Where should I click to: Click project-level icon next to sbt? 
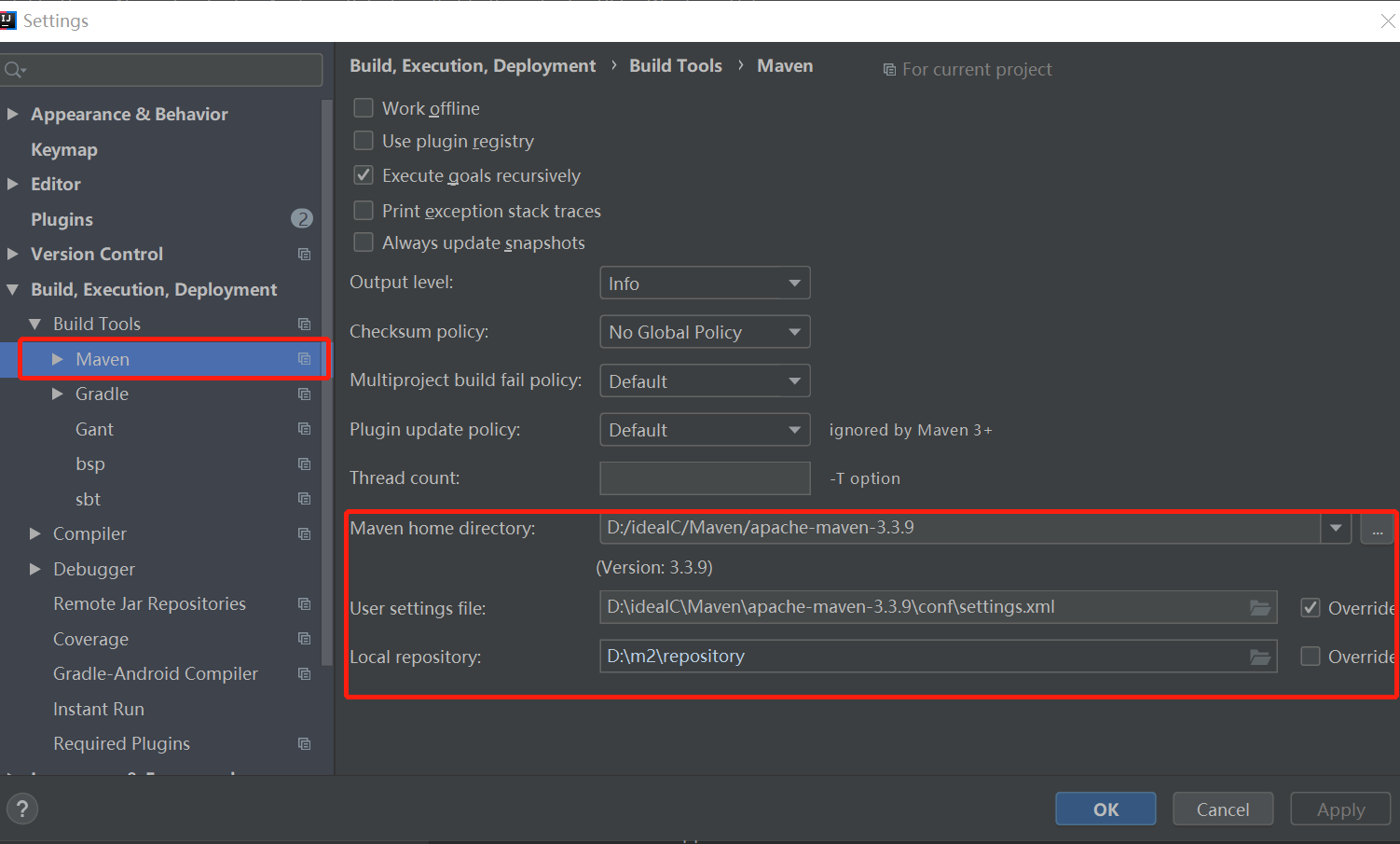coord(304,499)
